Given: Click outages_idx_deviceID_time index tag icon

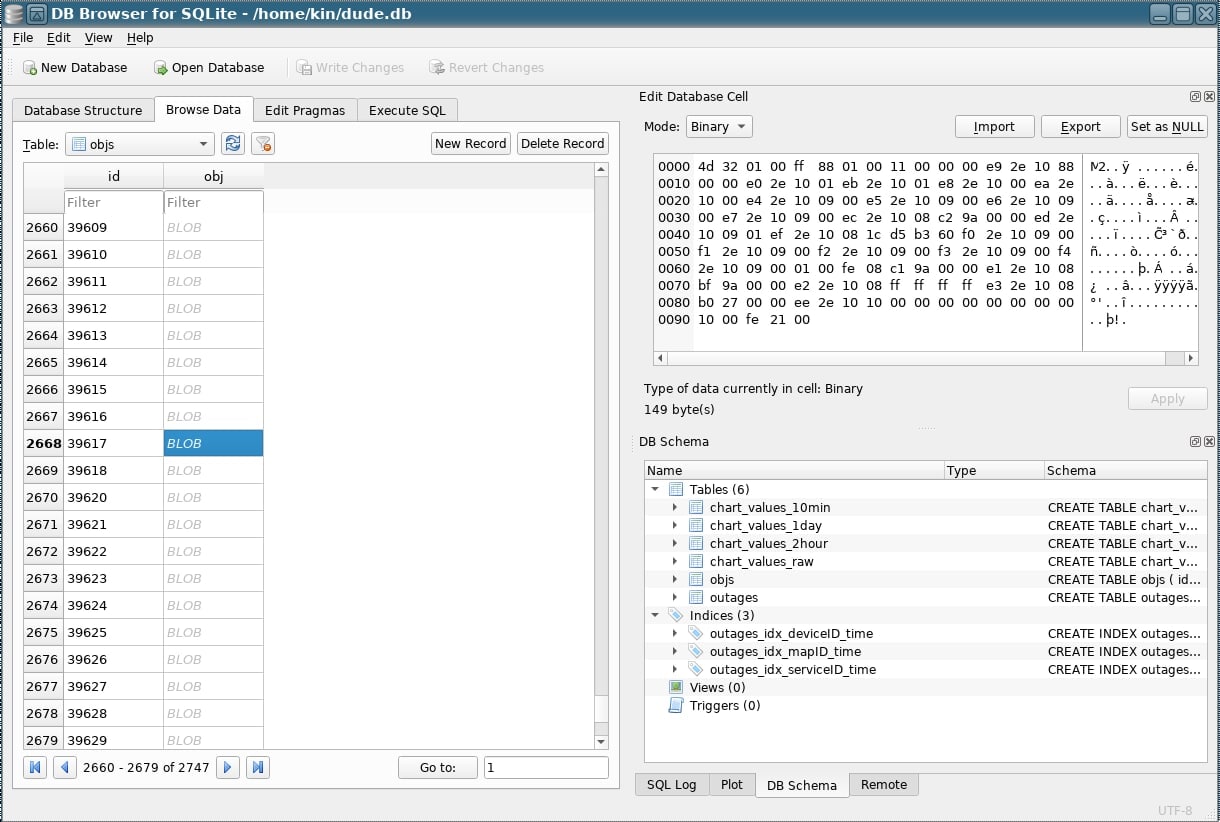Looking at the screenshot, I should click(x=697, y=633).
